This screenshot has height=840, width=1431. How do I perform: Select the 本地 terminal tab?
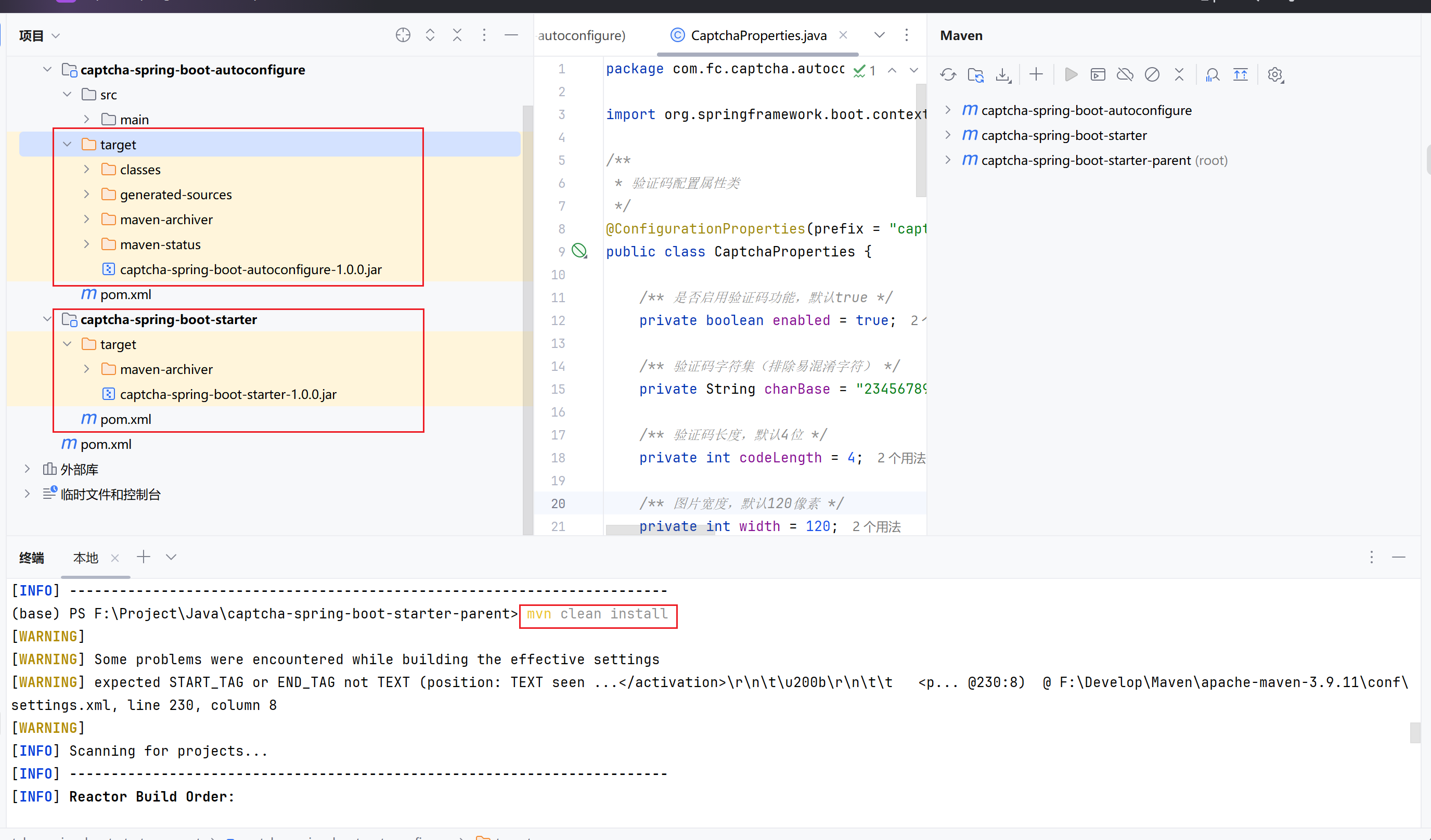tap(85, 557)
